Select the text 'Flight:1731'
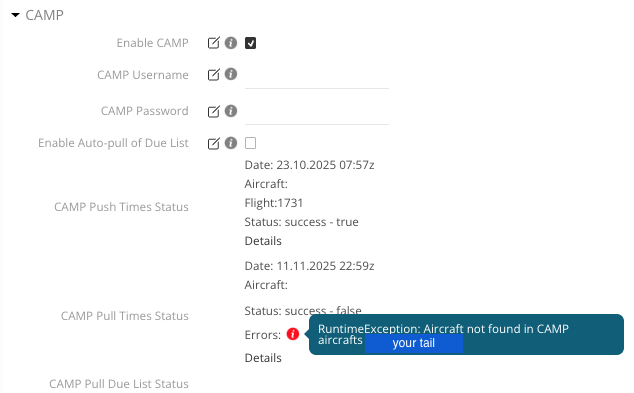 [x=274, y=203]
